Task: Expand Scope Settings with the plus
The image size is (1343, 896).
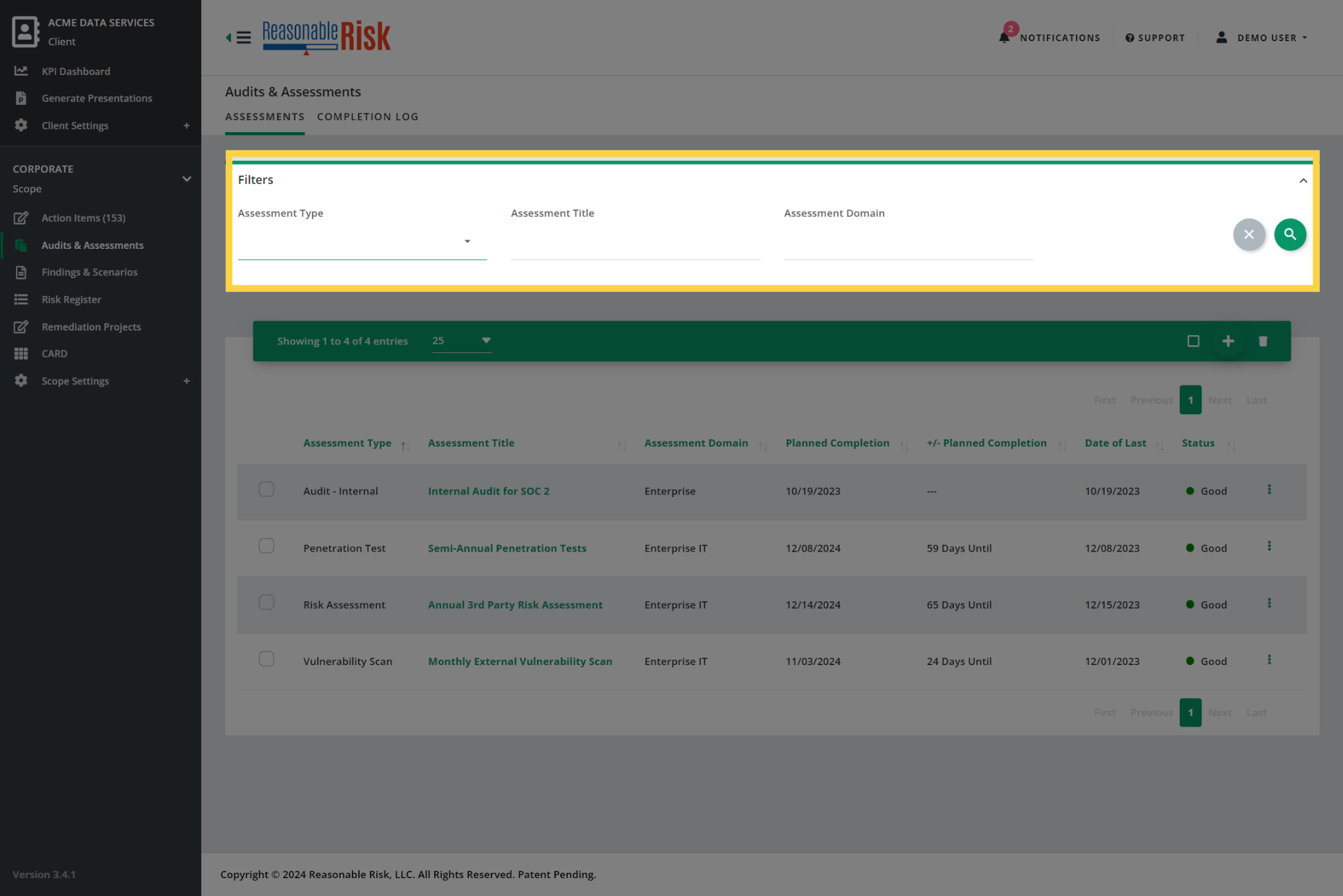Action: [x=187, y=381]
